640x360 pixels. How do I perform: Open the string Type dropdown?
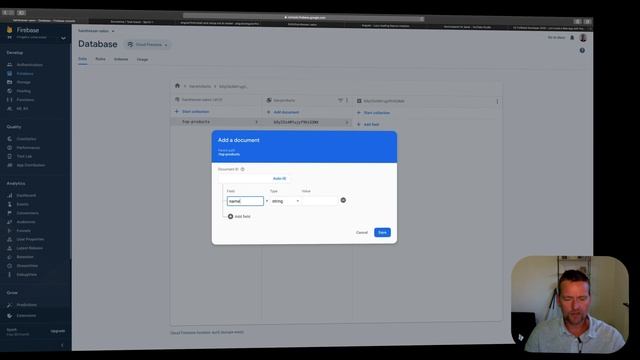pyautogui.click(x=285, y=201)
